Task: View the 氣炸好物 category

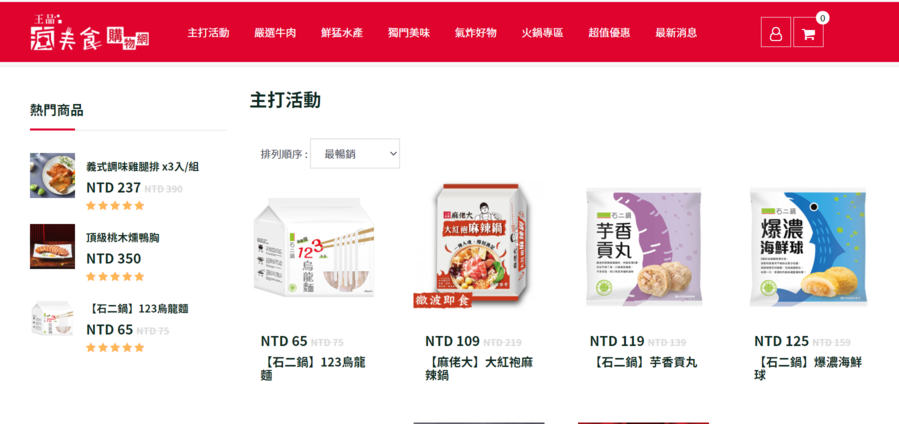Action: point(475,33)
